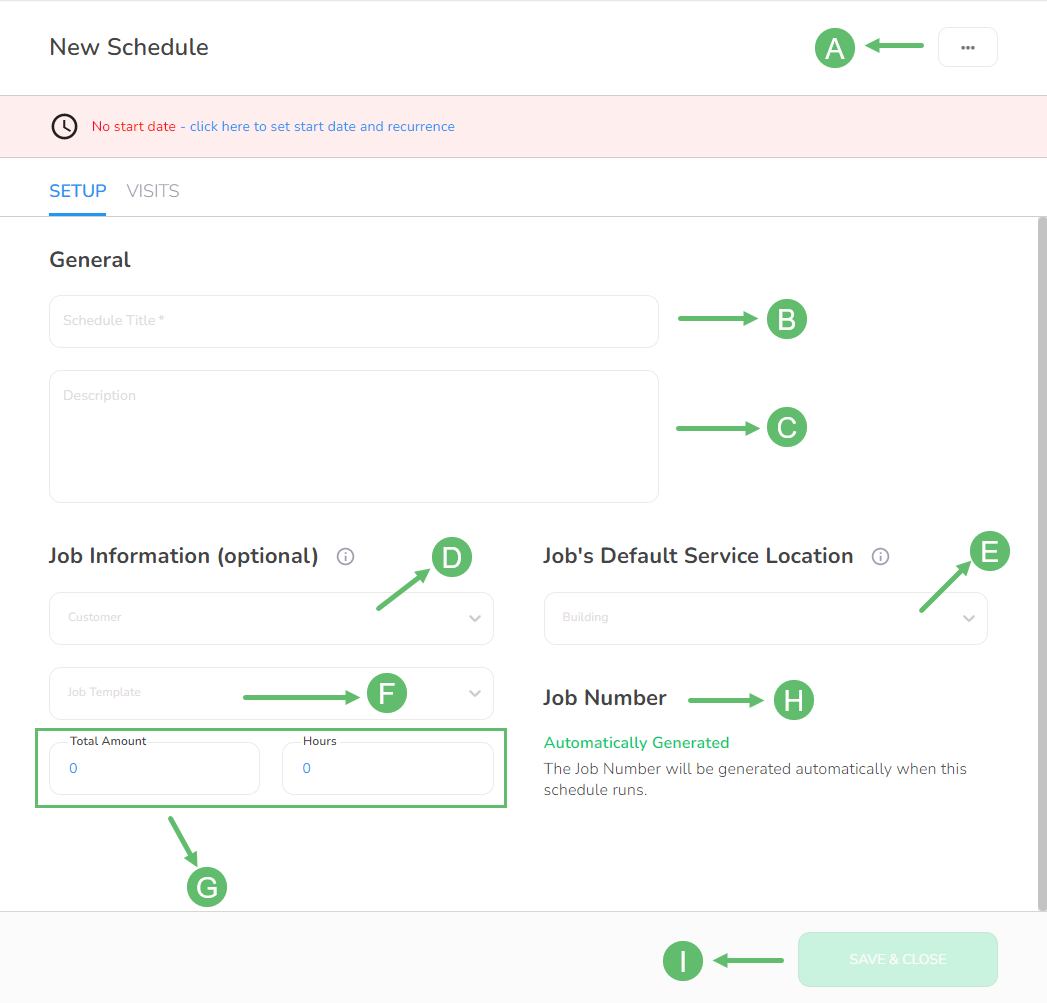Click the vertical scrollbar on the right edge
Viewport: 1047px width, 1003px height.
point(1042,563)
